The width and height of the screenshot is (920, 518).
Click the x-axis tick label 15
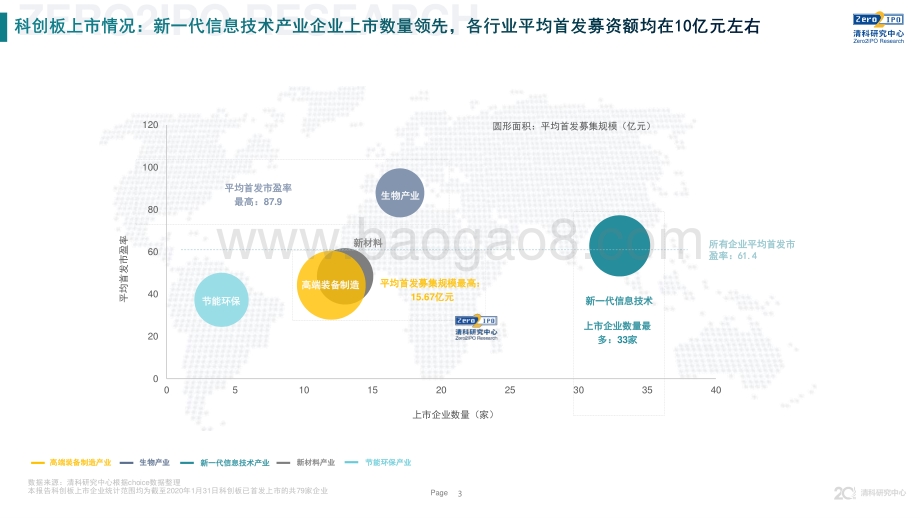coord(373,390)
